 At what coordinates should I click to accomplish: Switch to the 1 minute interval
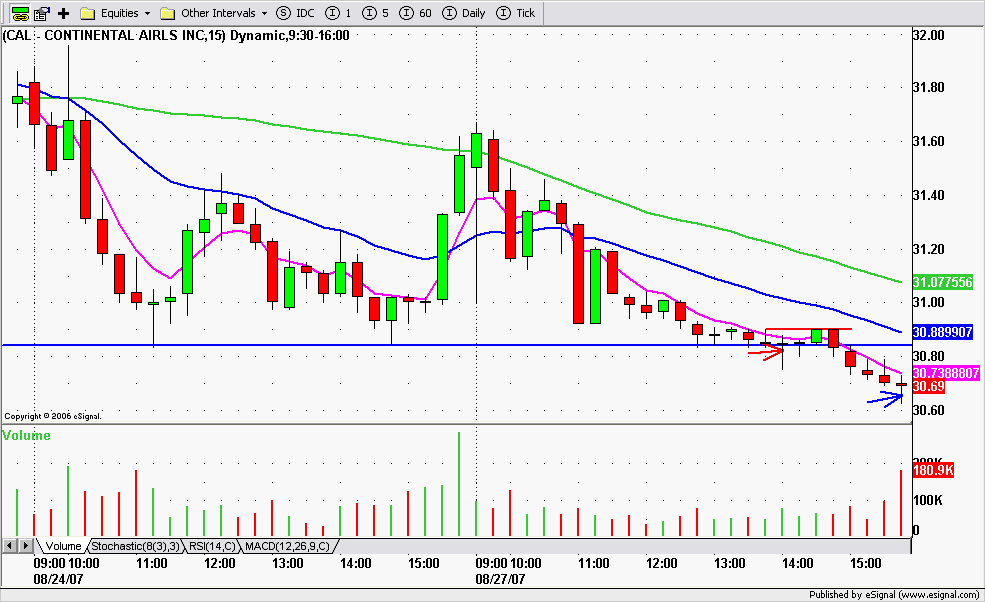339,13
